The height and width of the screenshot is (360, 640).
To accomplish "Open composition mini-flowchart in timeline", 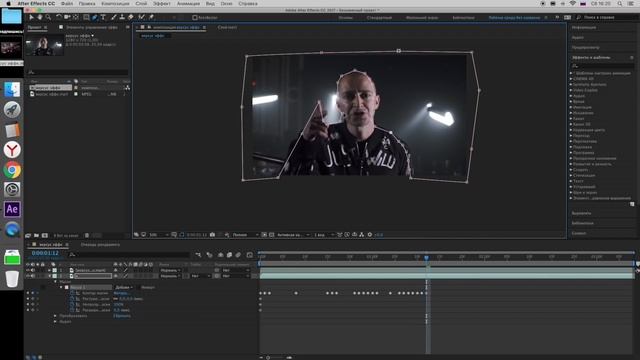I will (198, 255).
